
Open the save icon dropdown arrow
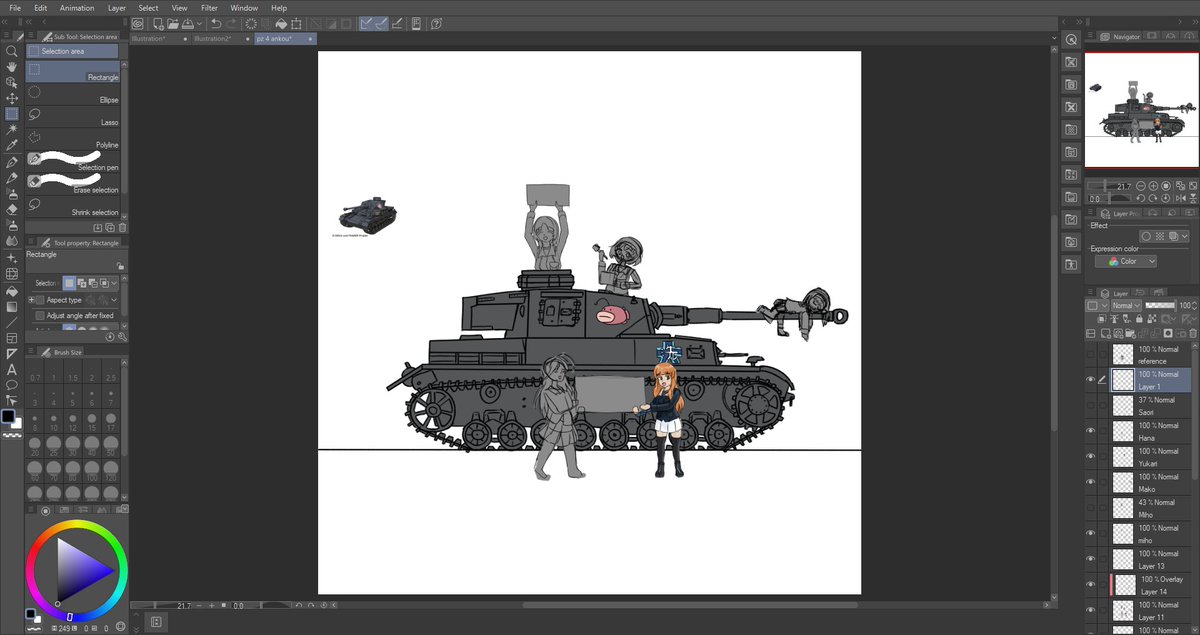[x=201, y=23]
